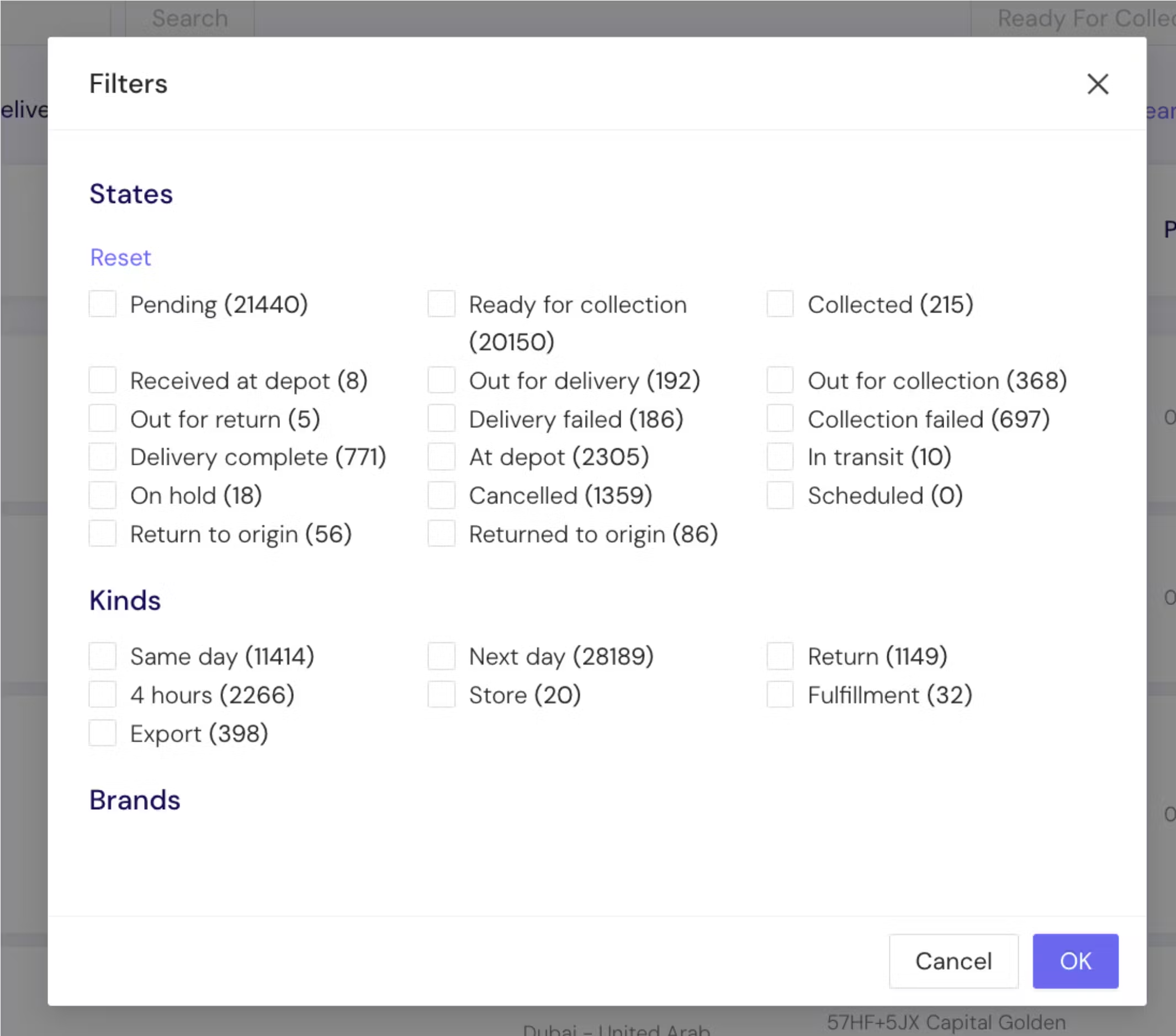The height and width of the screenshot is (1036, 1176).
Task: Select the Export kind checkbox
Action: point(102,733)
